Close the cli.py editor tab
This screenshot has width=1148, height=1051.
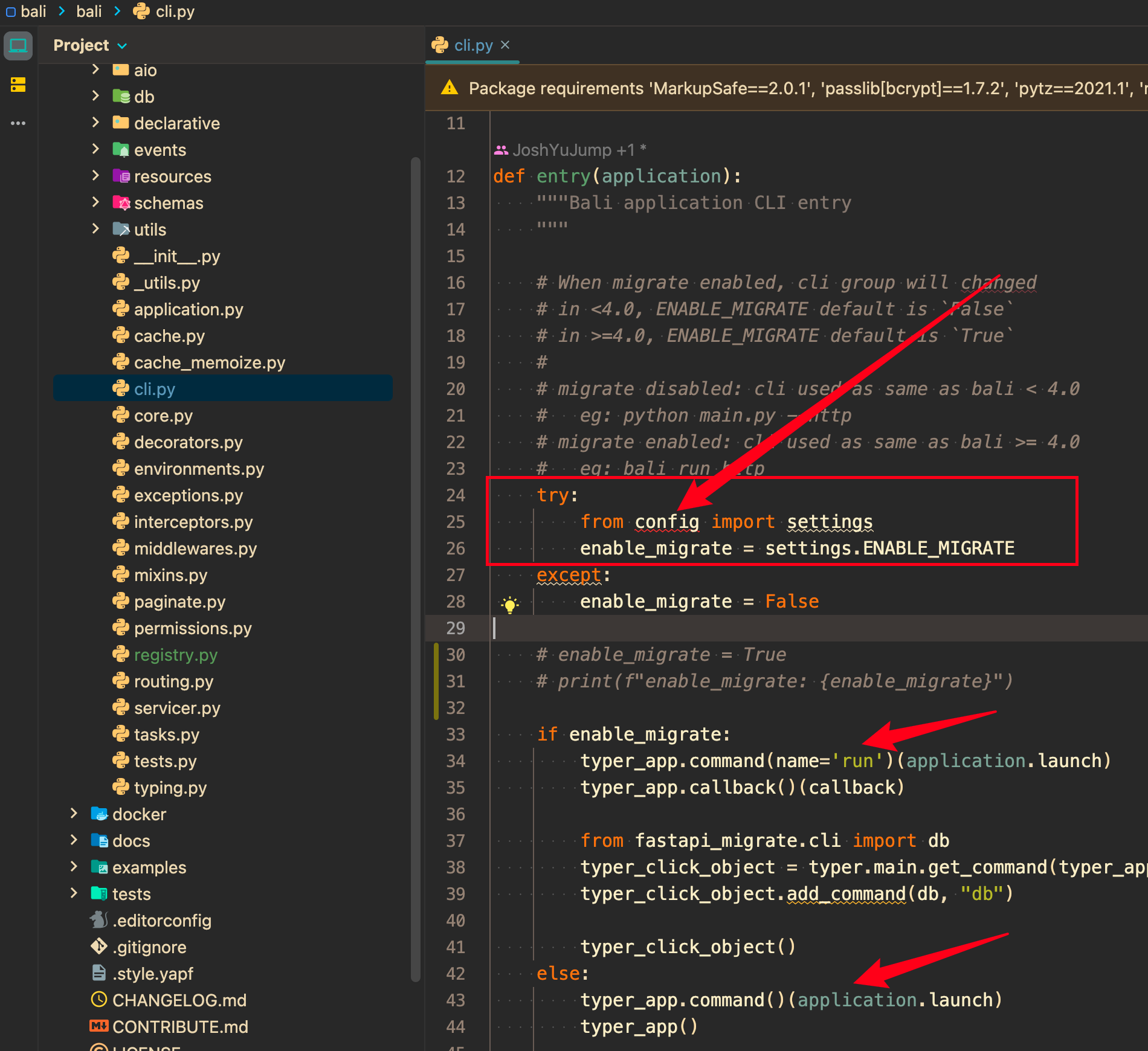(506, 45)
